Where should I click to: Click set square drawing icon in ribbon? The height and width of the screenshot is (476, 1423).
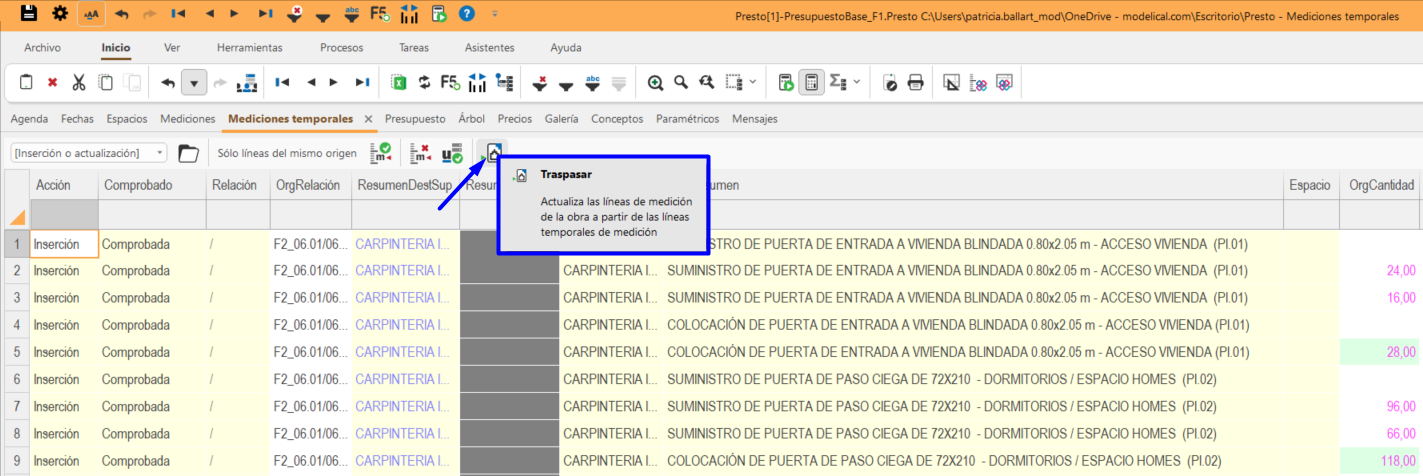(x=952, y=83)
